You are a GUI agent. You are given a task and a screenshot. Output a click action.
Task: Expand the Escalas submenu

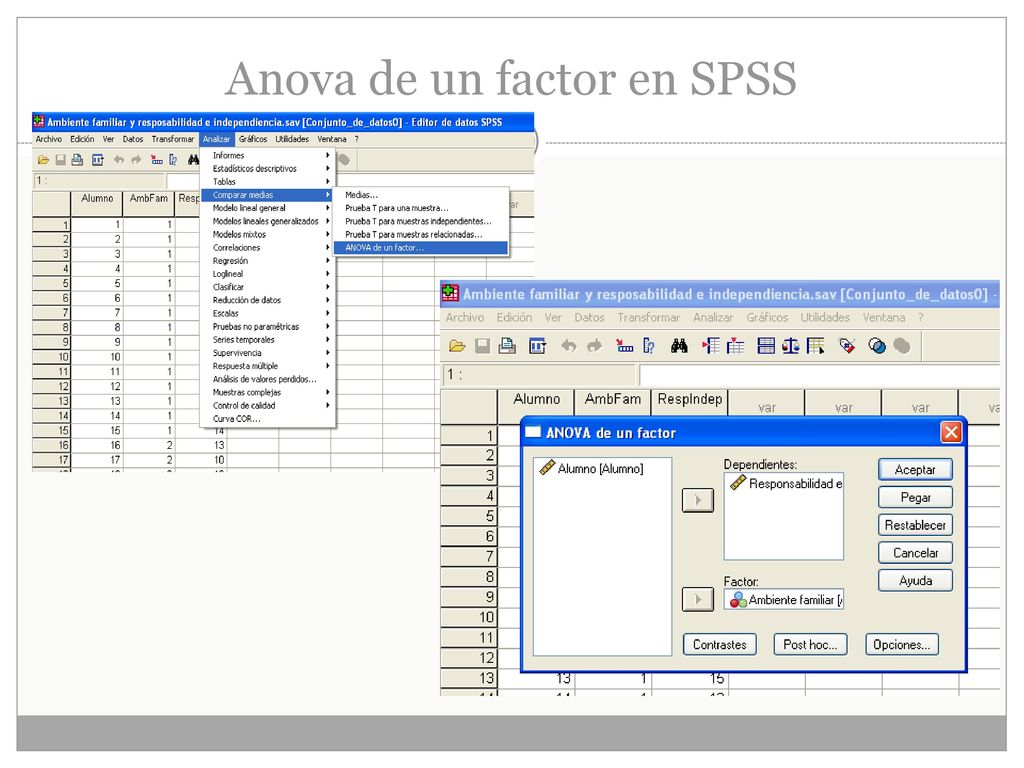click(268, 313)
